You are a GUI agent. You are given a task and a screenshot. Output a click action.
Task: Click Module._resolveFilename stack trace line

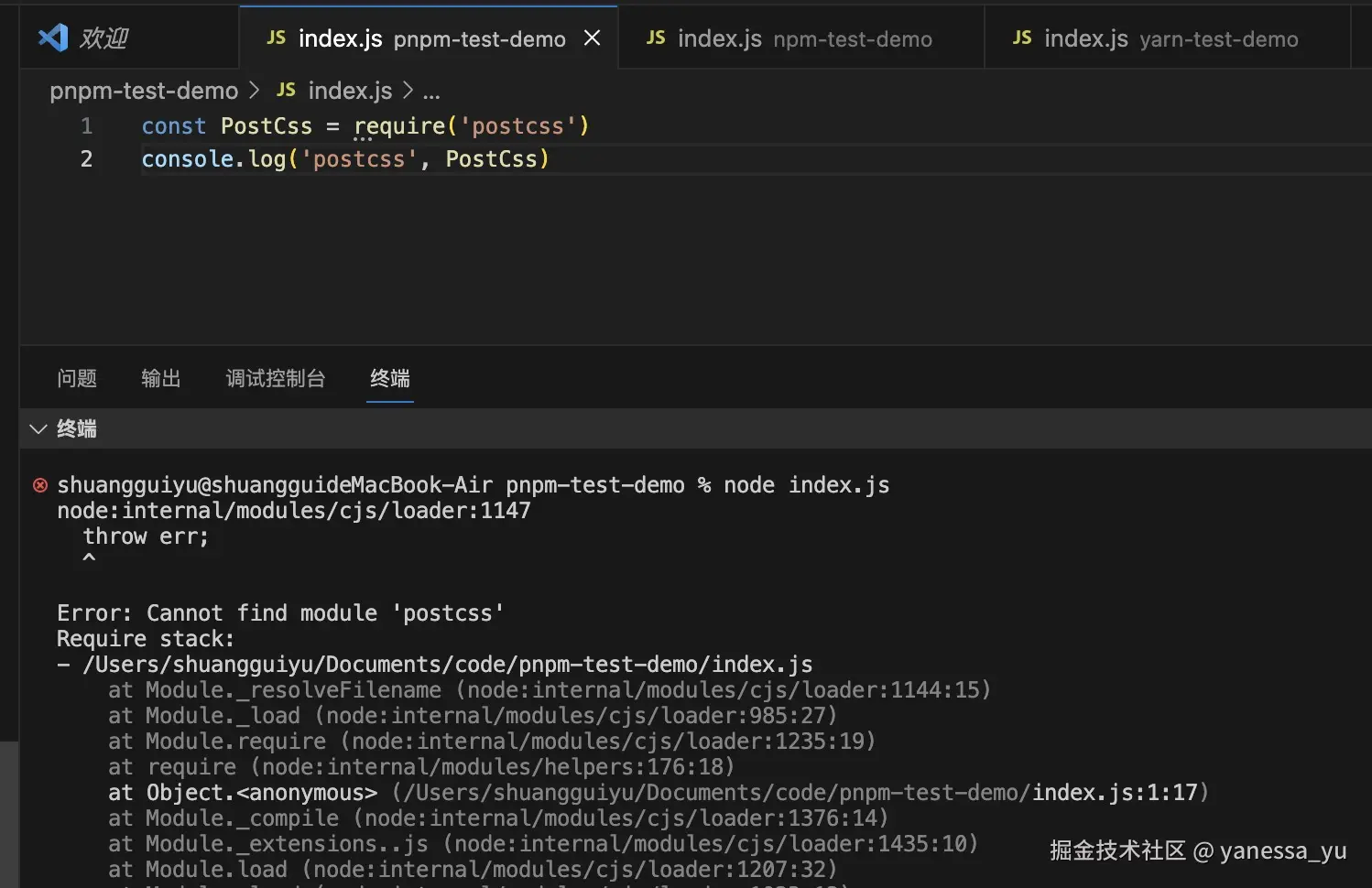click(550, 690)
